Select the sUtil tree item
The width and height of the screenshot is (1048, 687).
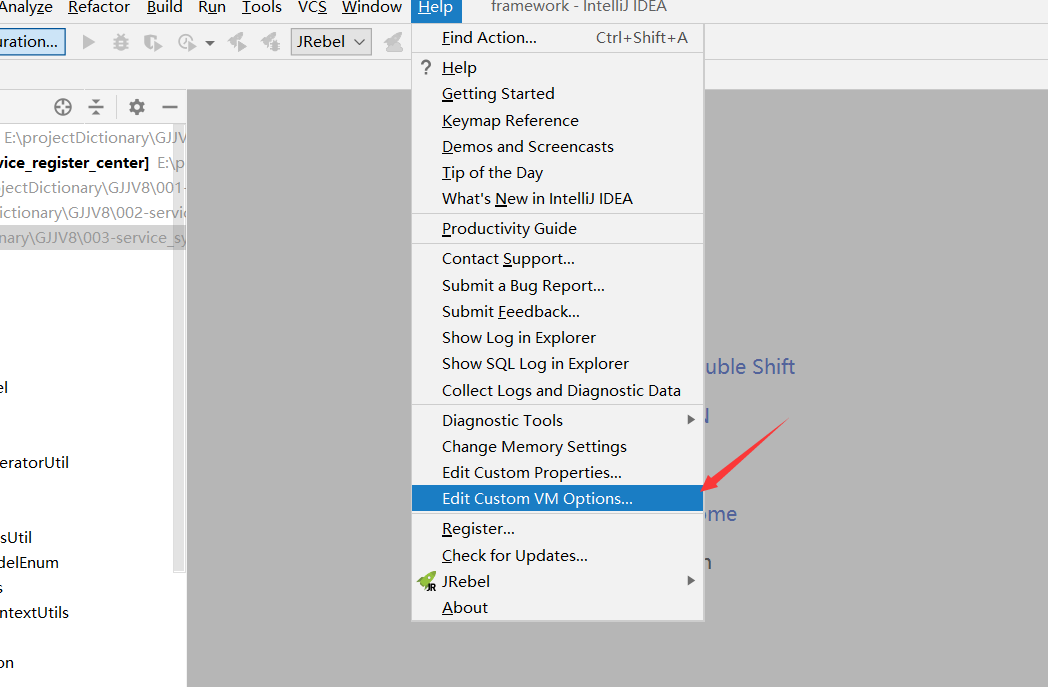click(x=16, y=537)
